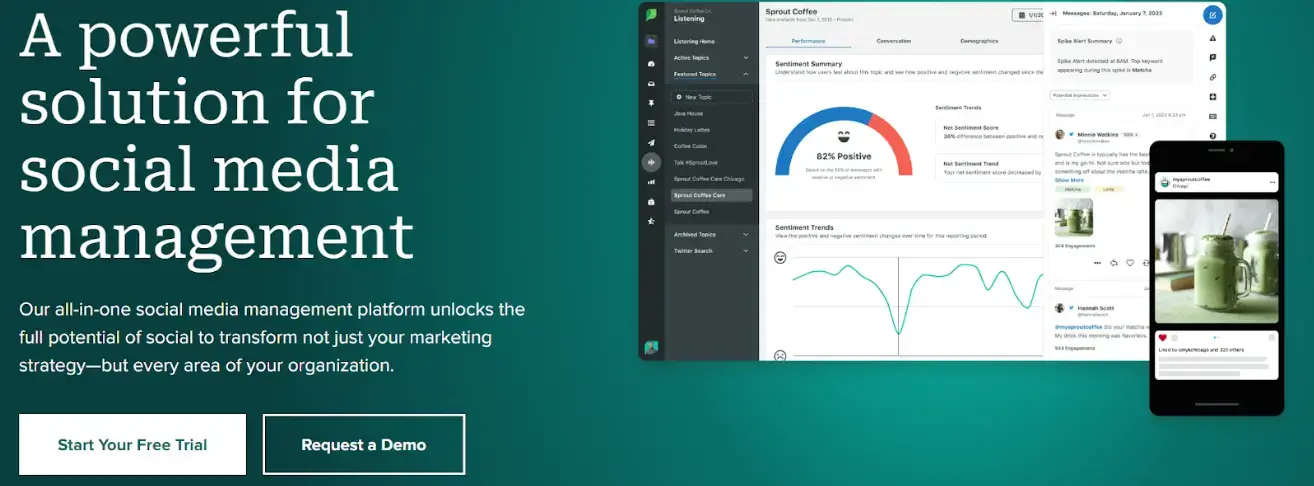The width and height of the screenshot is (1314, 486).
Task: Switch to the Conversation tab
Action: pyautogui.click(x=893, y=41)
